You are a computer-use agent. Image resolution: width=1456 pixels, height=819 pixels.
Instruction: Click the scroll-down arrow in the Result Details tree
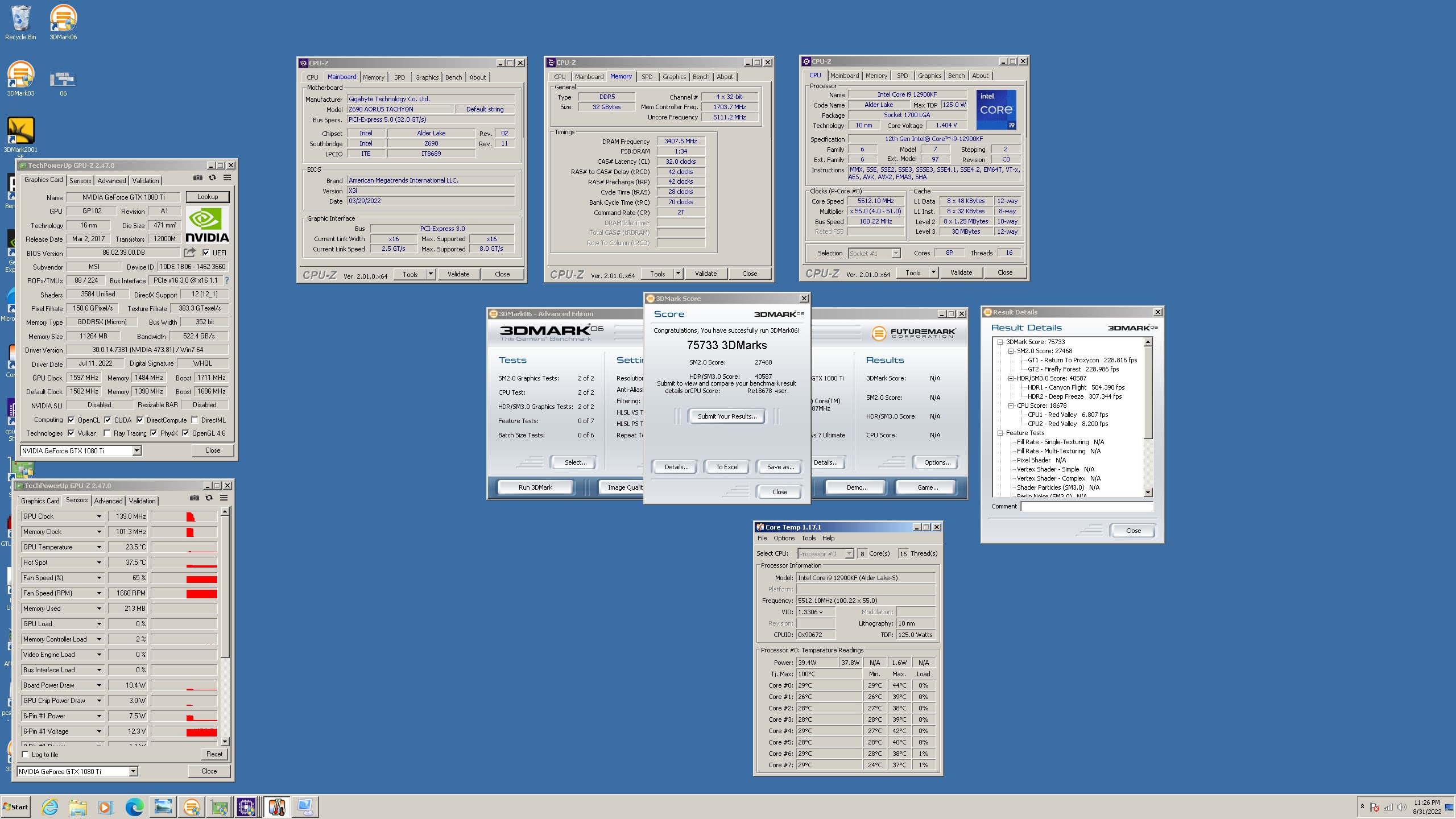tap(1148, 493)
